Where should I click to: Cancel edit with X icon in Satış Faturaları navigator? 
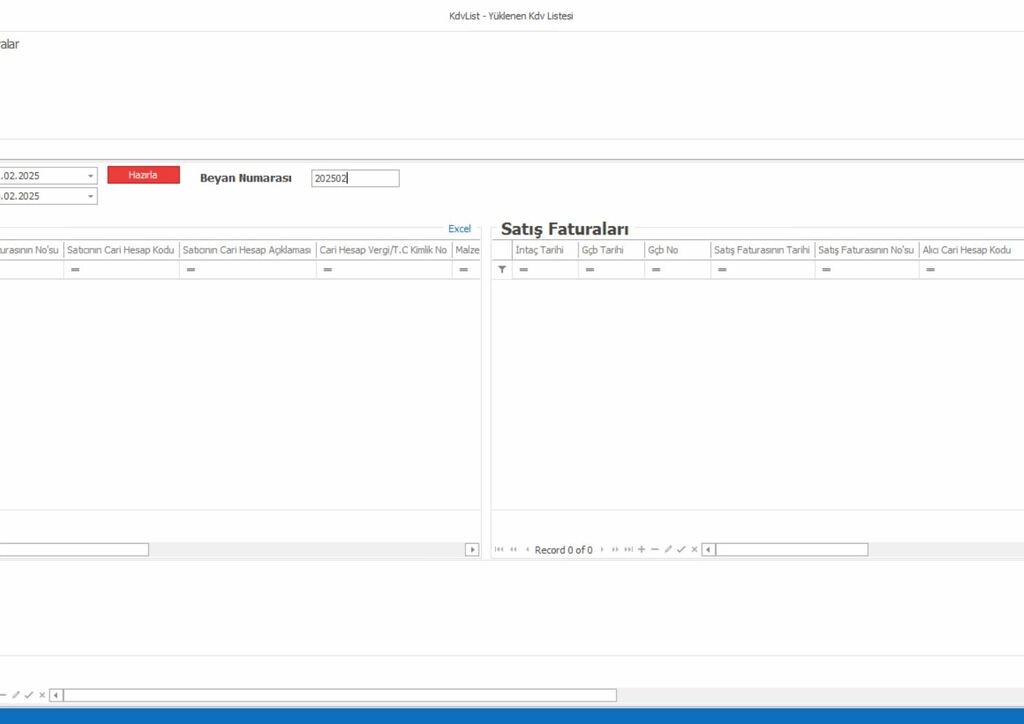tap(694, 550)
